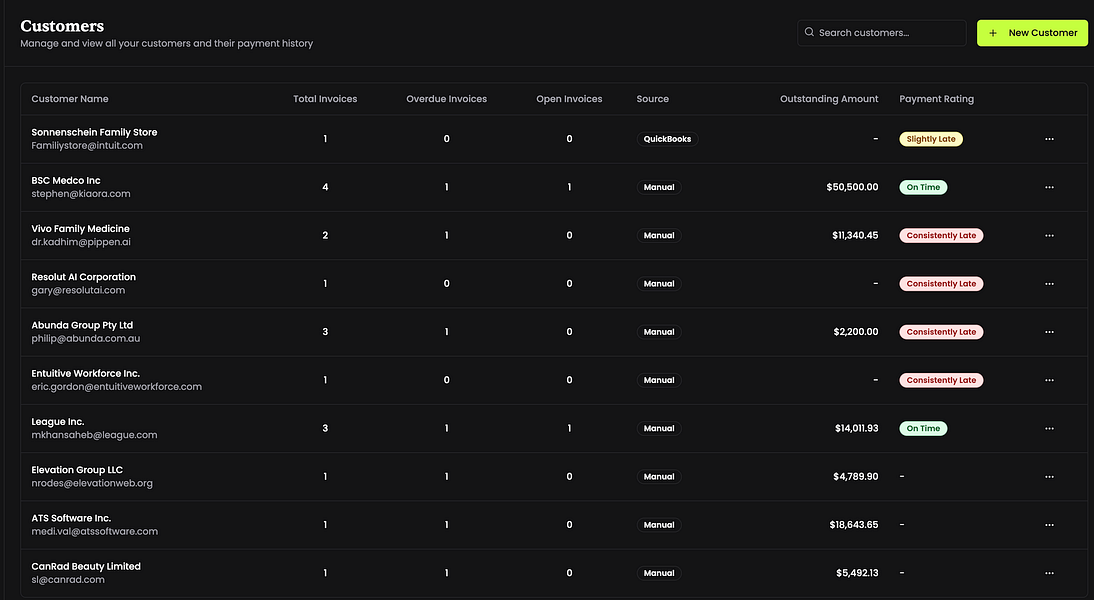The width and height of the screenshot is (1094, 600).
Task: Open actions menu for Sonnenschein Family Store
Action: (1049, 139)
